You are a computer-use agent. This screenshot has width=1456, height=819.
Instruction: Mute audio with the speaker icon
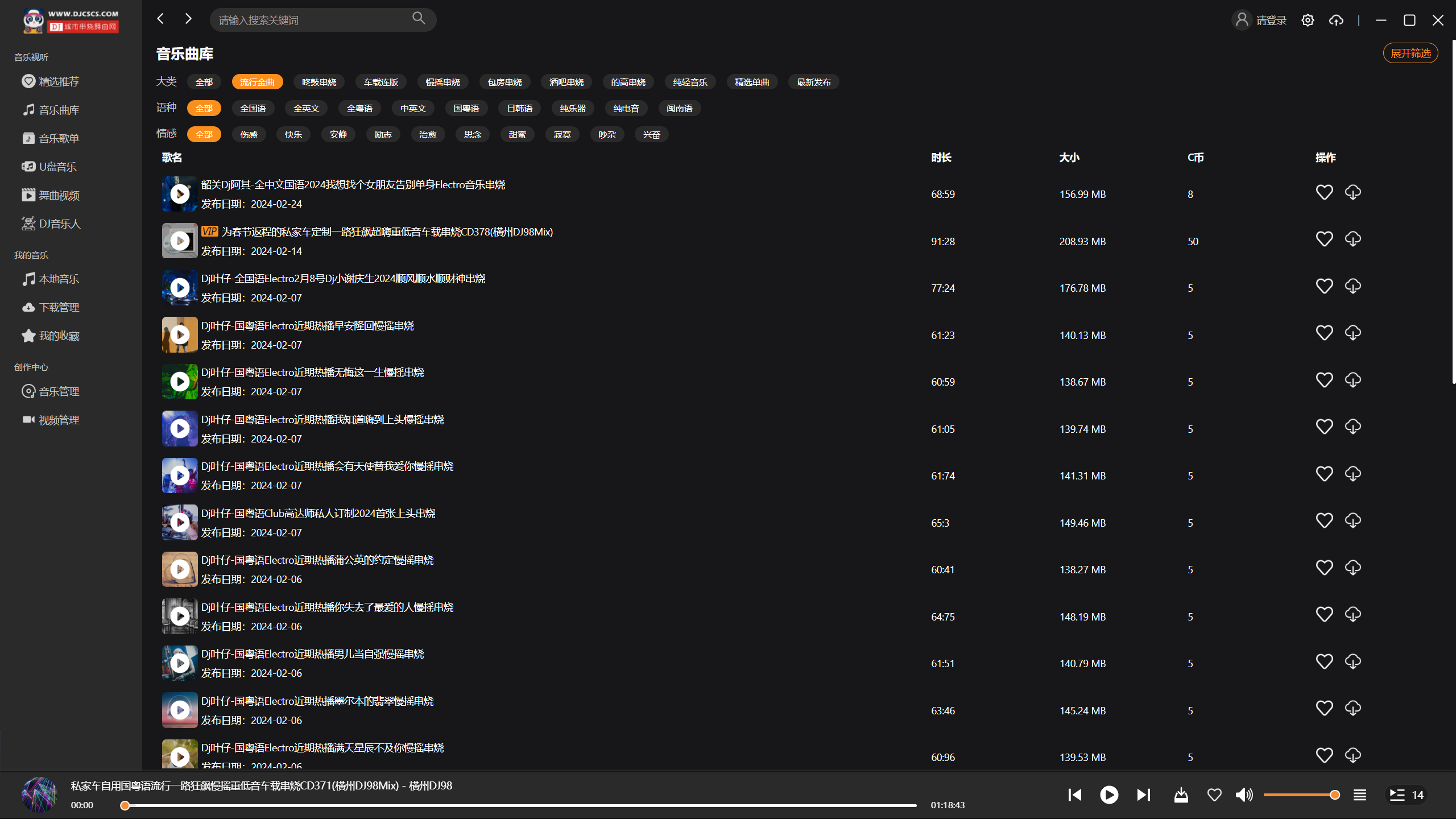click(1244, 795)
